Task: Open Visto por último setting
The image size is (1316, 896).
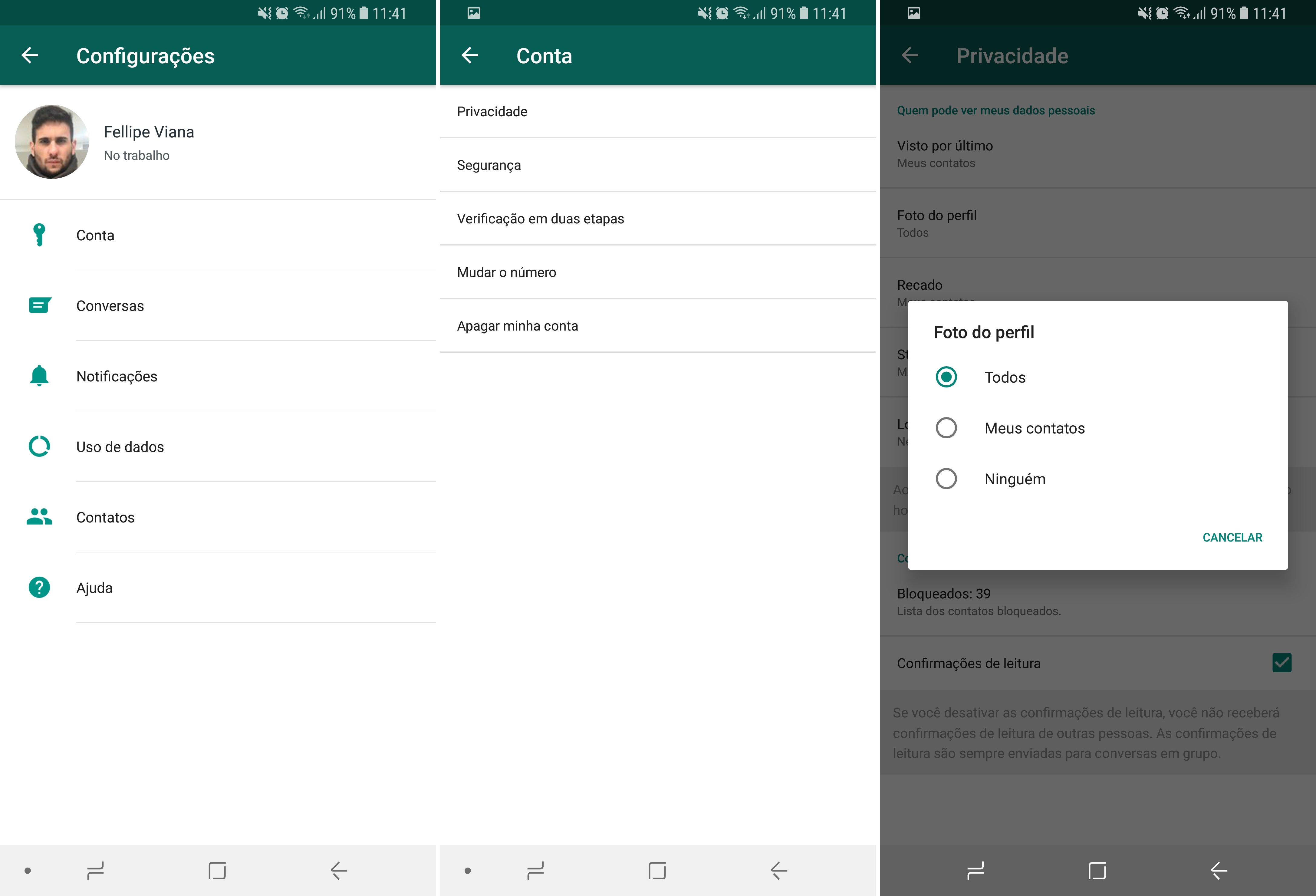Action: tap(1098, 153)
